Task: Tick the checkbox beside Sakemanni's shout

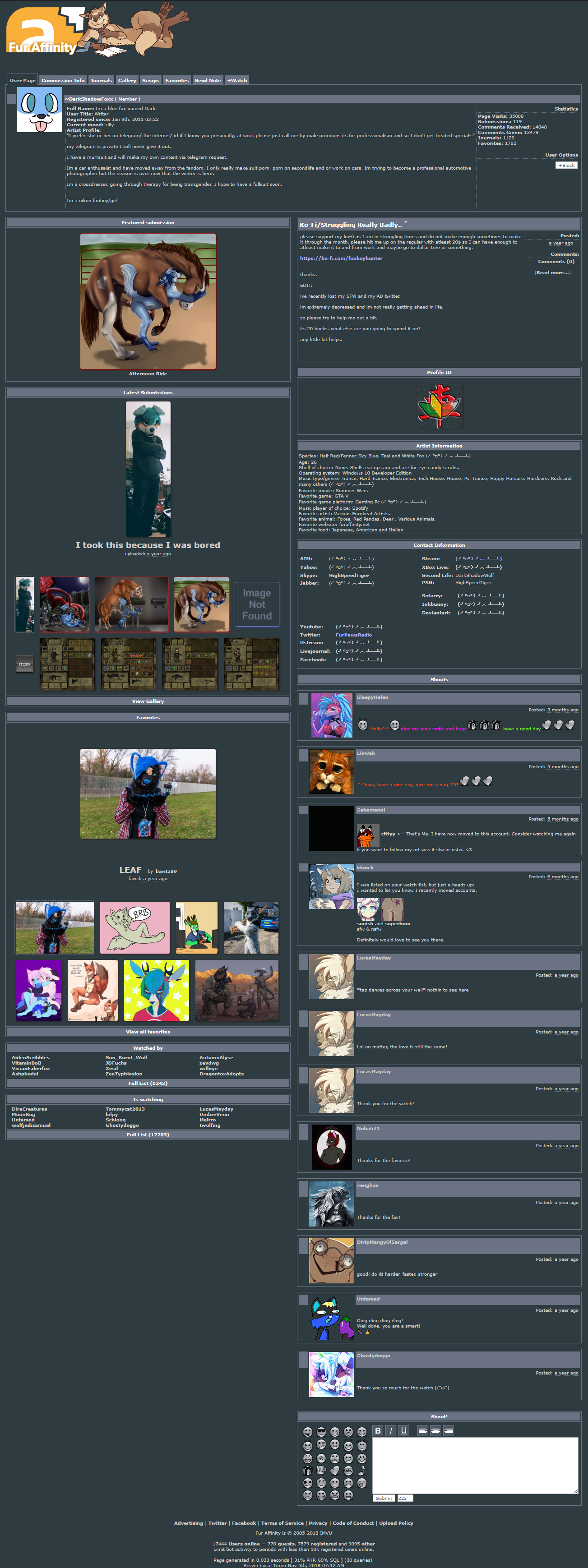Action: pyautogui.click(x=302, y=810)
